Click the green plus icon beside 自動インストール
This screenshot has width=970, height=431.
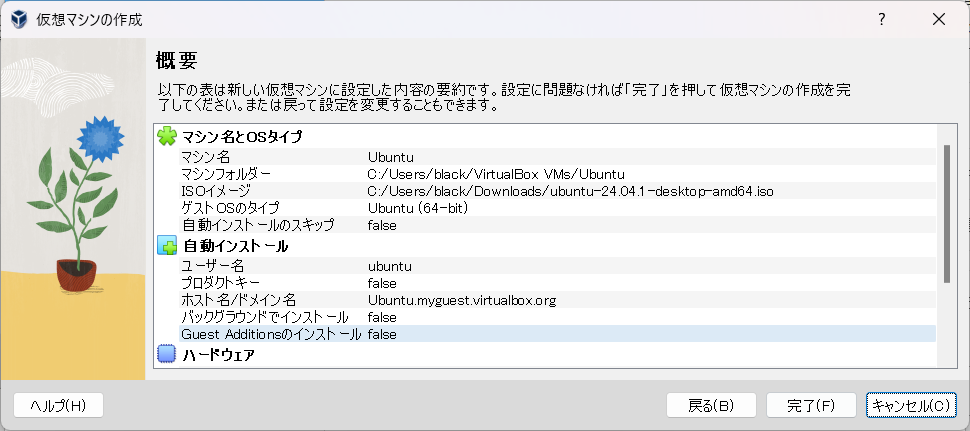pos(167,246)
